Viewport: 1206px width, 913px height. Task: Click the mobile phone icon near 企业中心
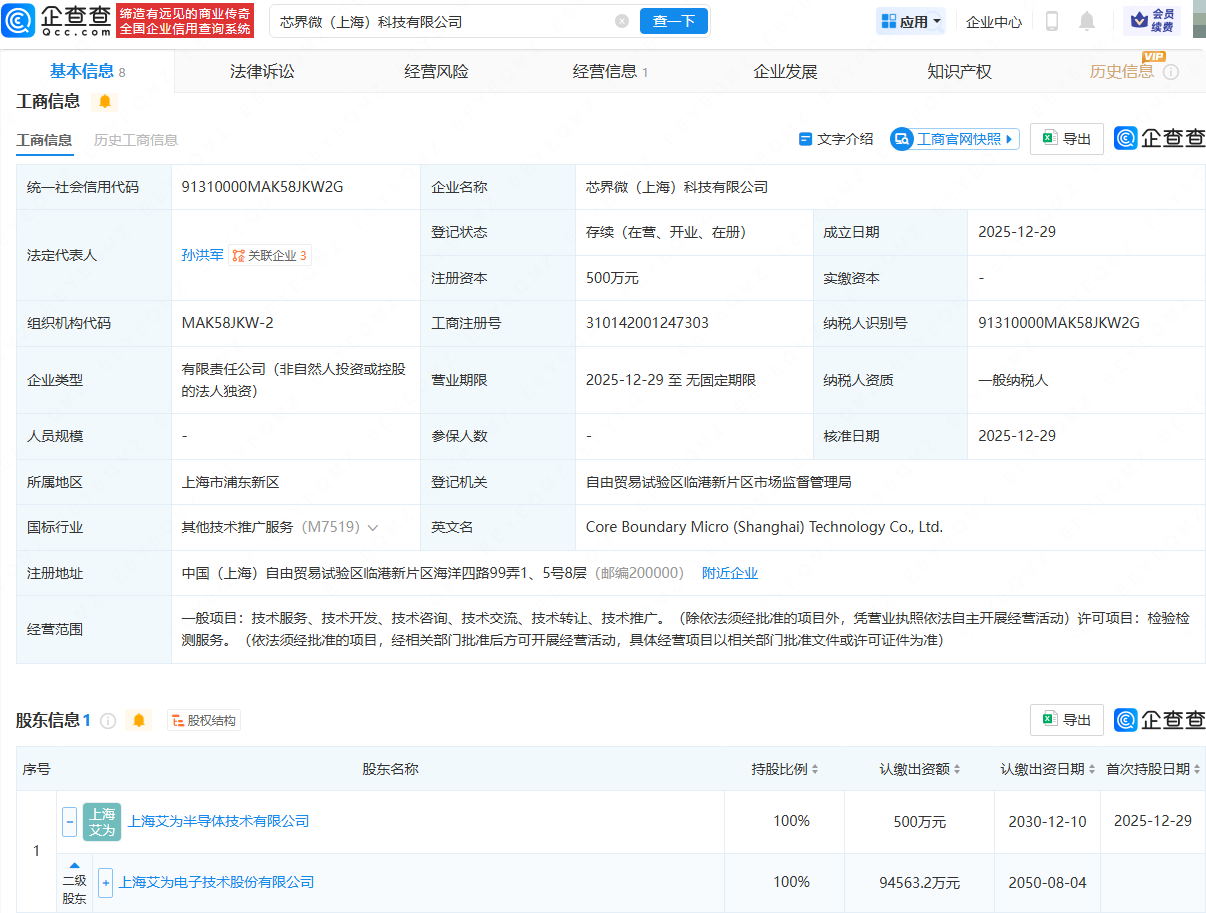[1051, 20]
